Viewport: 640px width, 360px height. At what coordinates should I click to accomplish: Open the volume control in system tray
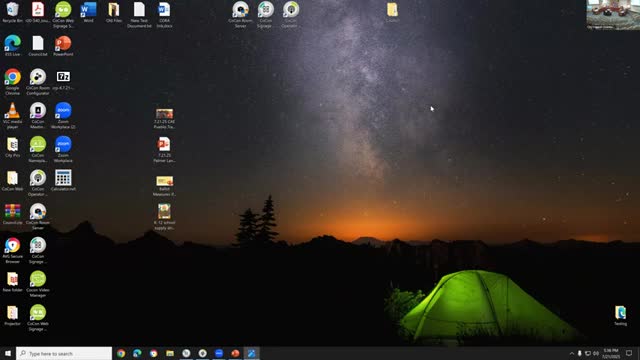(x=596, y=353)
